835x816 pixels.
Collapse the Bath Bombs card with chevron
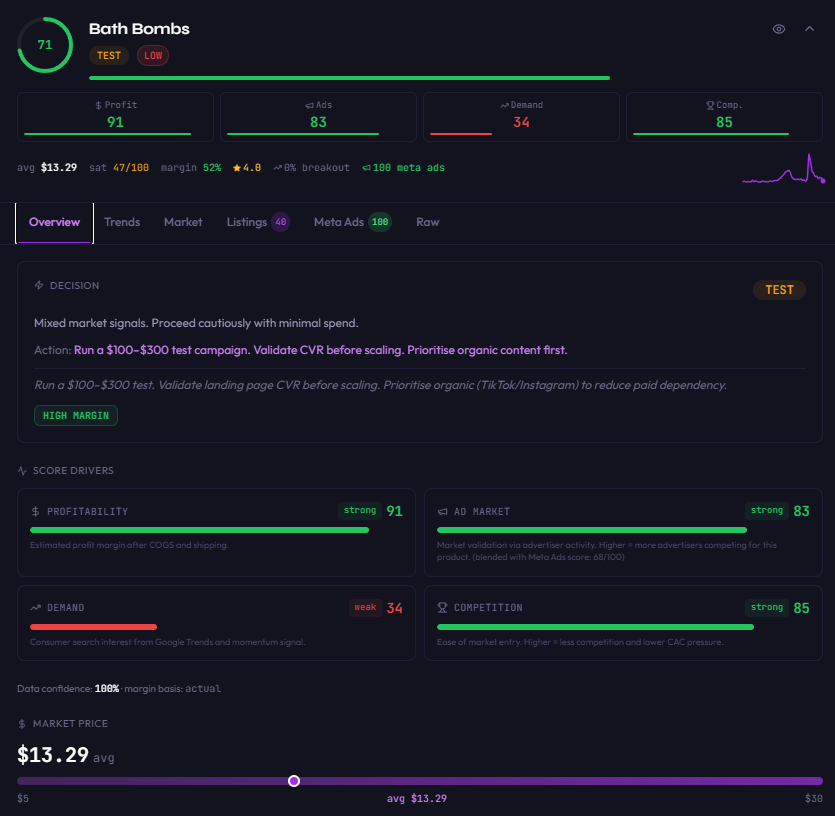pos(809,29)
